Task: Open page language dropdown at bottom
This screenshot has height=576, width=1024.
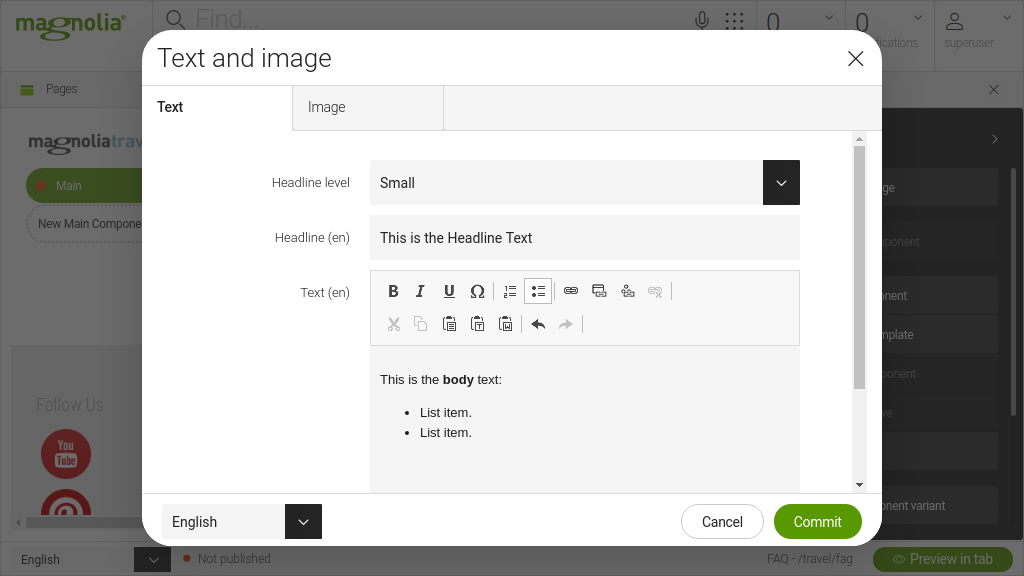Action: point(152,560)
